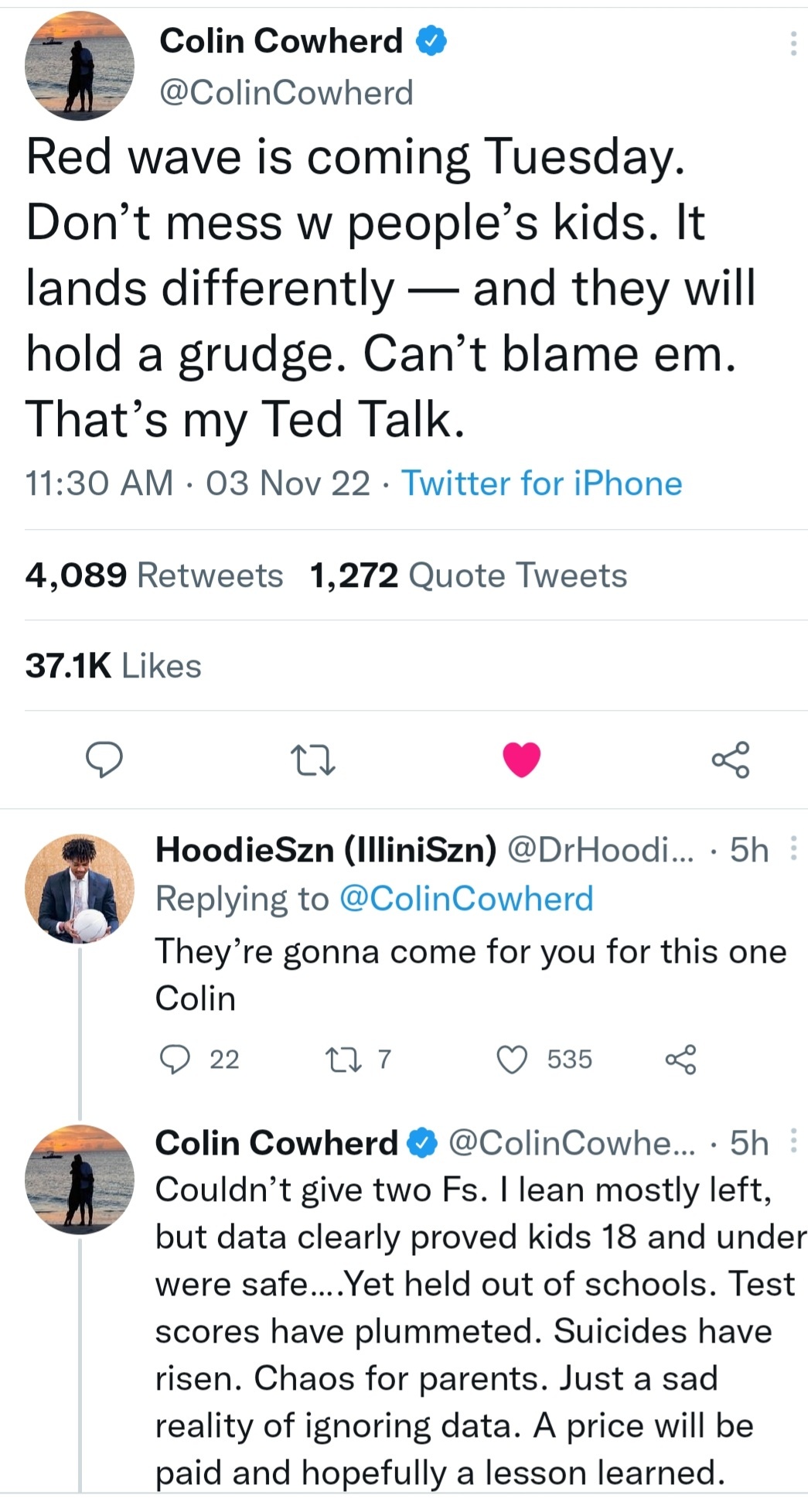Open more options menu on main tweet

pos(793,43)
